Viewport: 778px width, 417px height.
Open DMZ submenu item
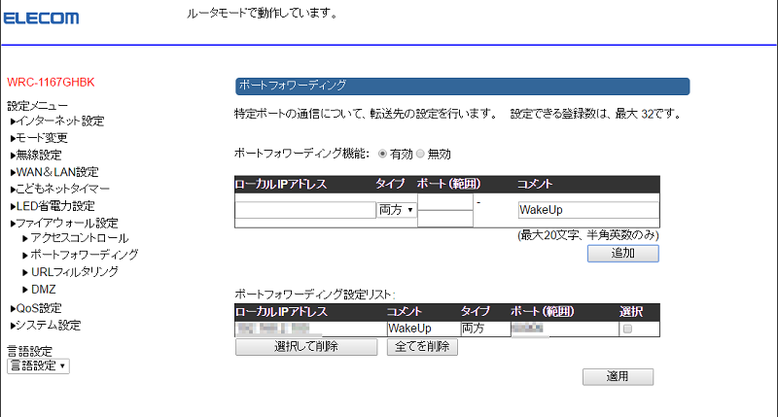[x=39, y=289]
